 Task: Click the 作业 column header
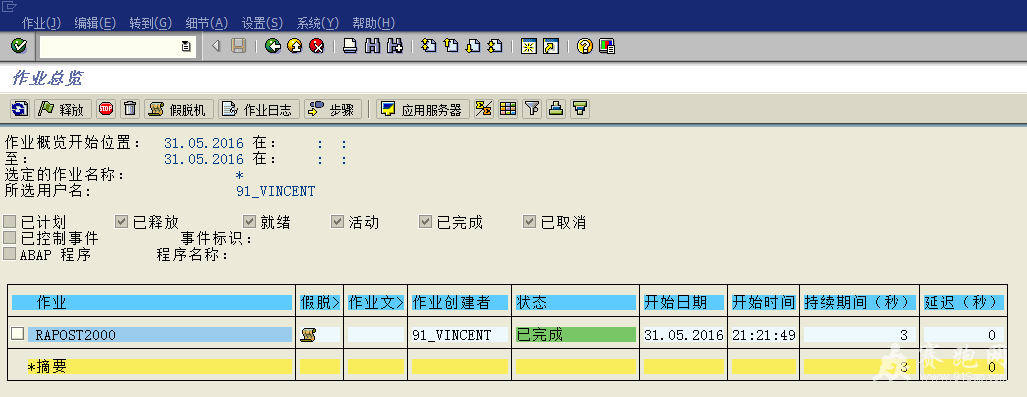pos(152,303)
